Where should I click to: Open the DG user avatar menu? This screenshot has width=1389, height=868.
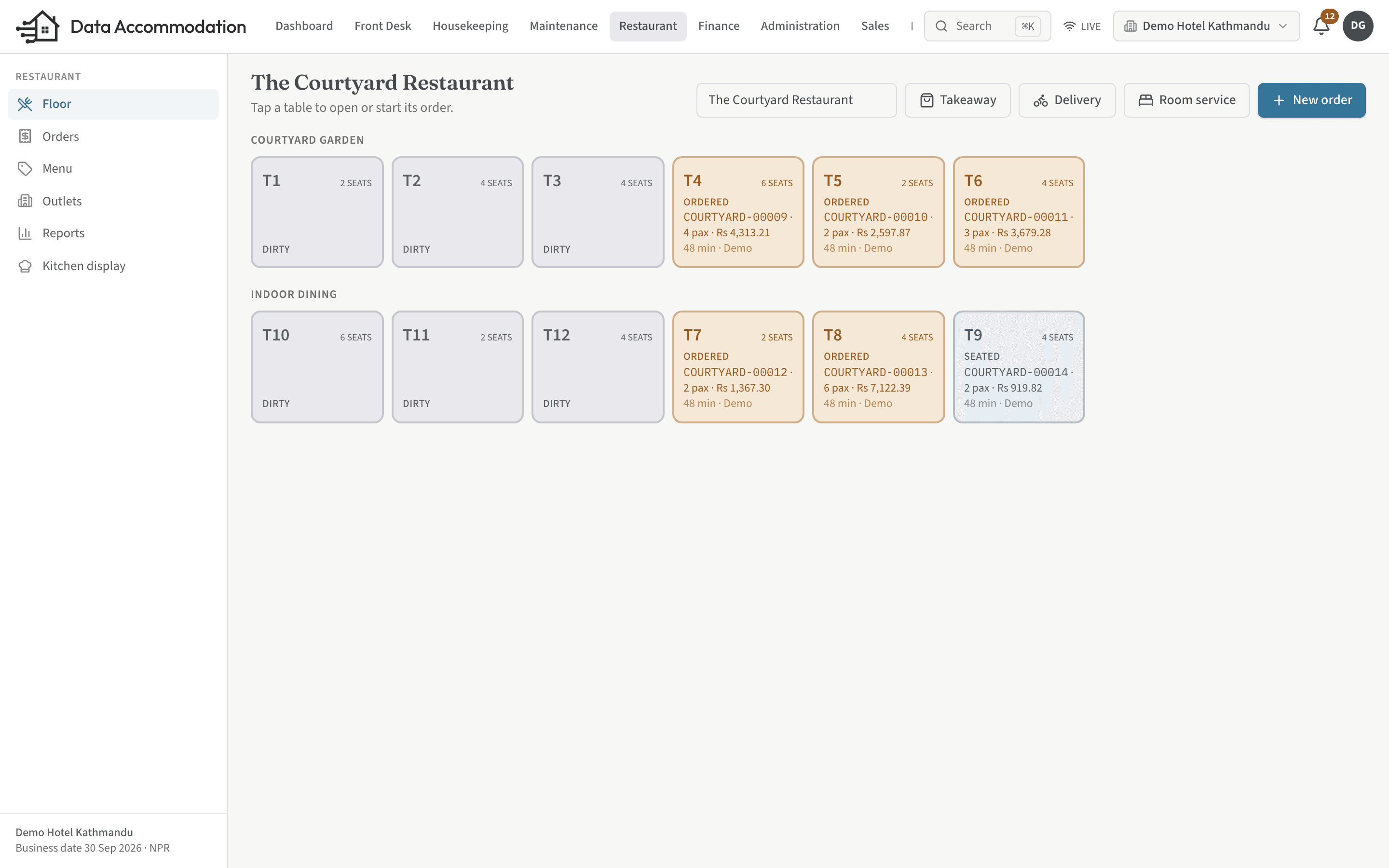(x=1358, y=26)
